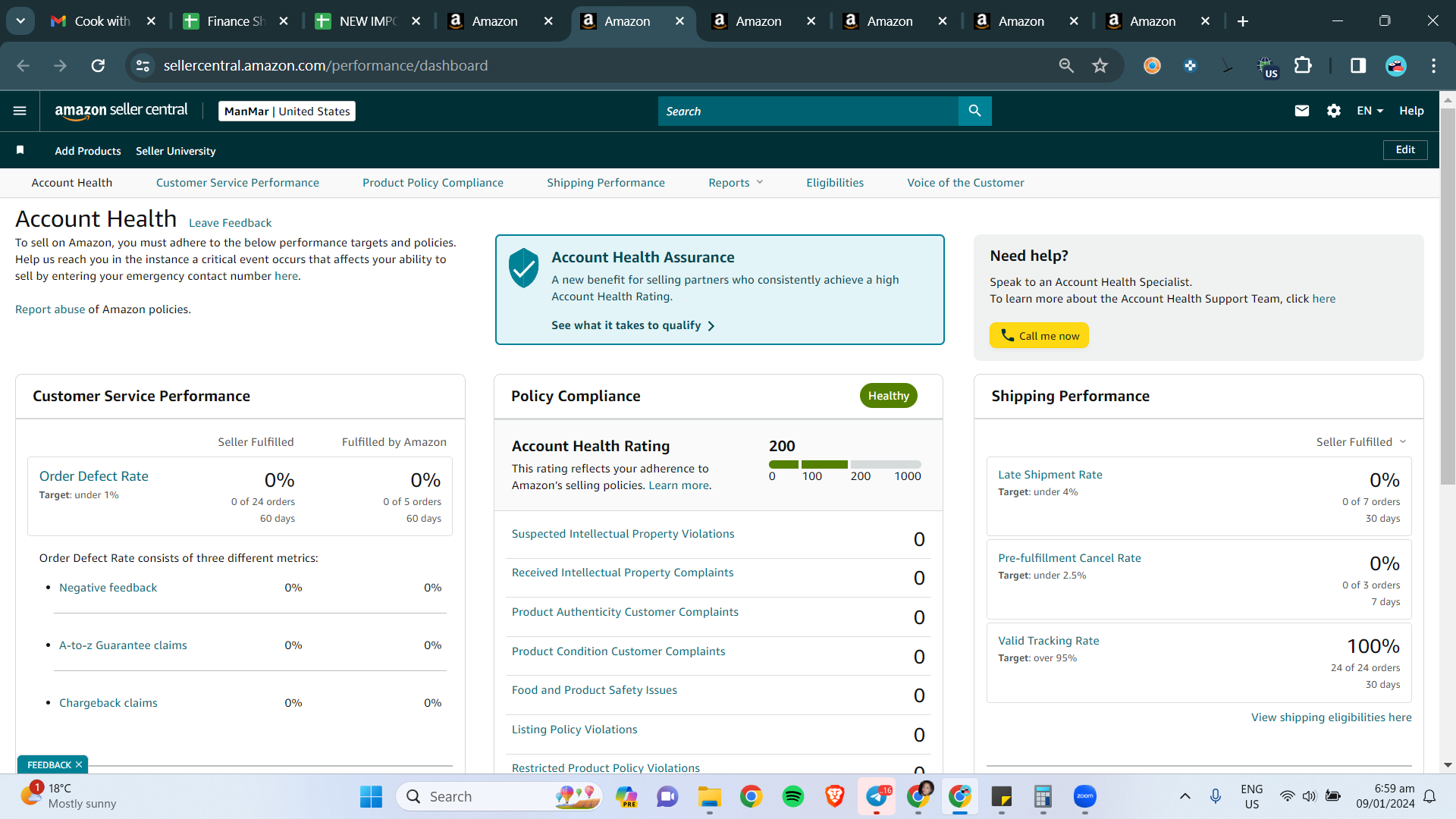Switch to the Cook with Gmail browser tab
Viewport: 1456px width, 819px height.
(102, 21)
